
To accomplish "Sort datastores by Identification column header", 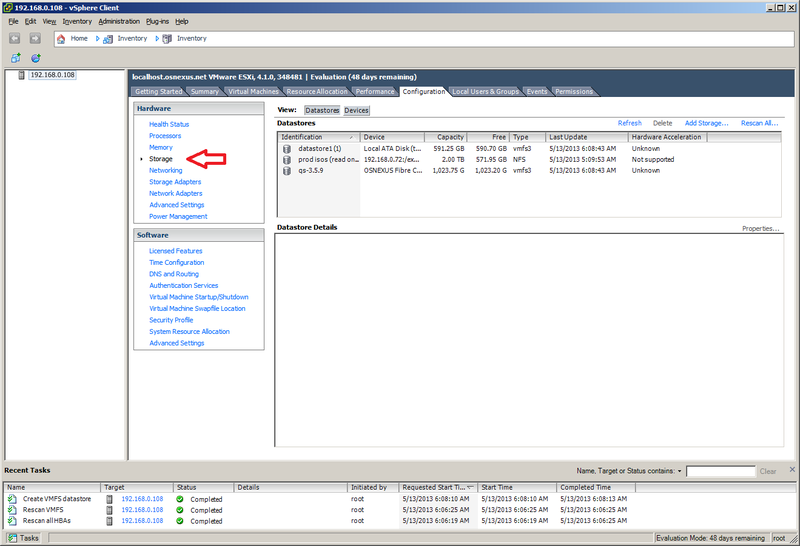I will (x=319, y=137).
